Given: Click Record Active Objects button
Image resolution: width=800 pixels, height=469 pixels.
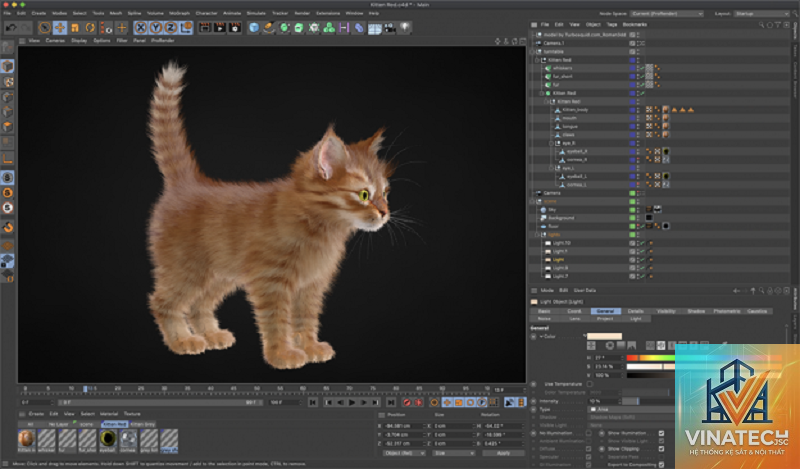Looking at the screenshot, I should tap(407, 403).
